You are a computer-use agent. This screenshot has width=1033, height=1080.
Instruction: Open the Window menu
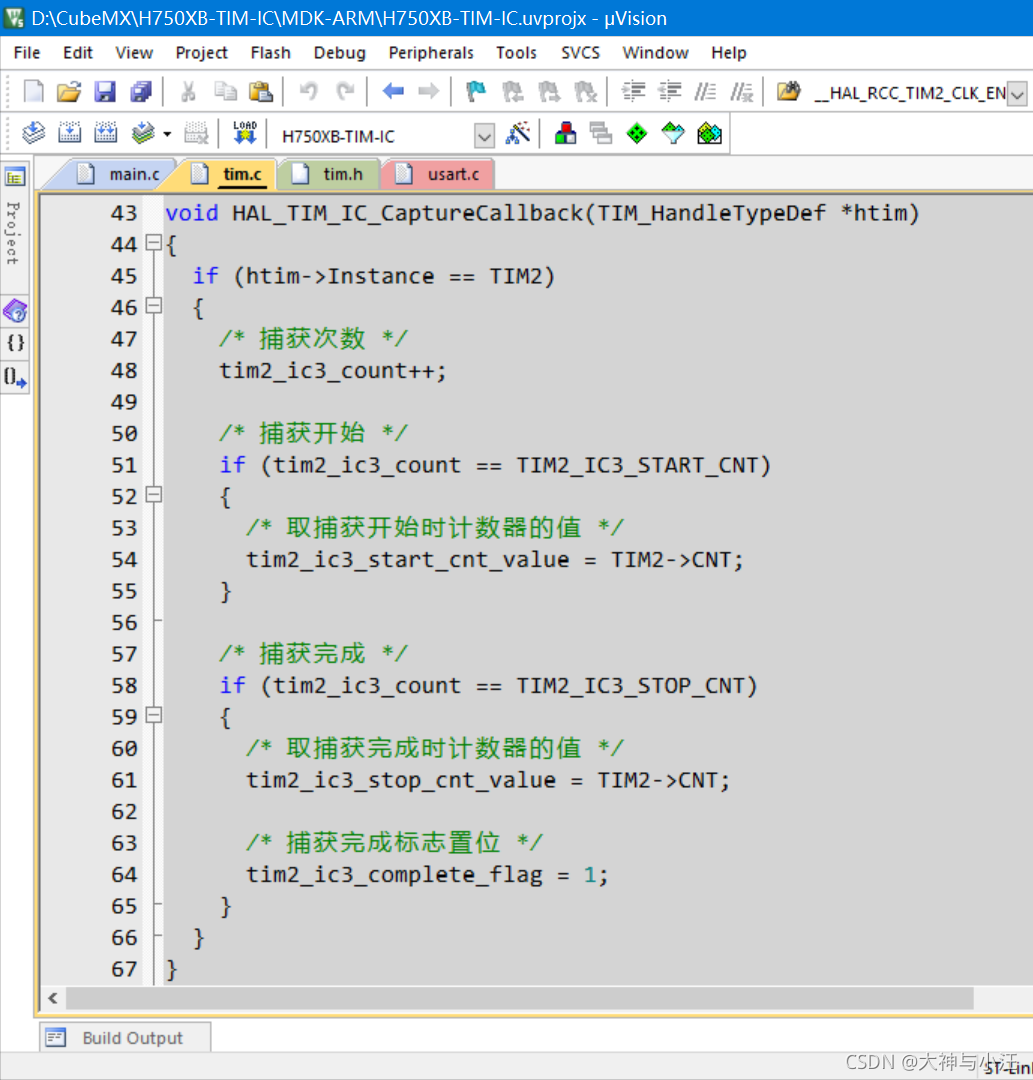pyautogui.click(x=656, y=53)
